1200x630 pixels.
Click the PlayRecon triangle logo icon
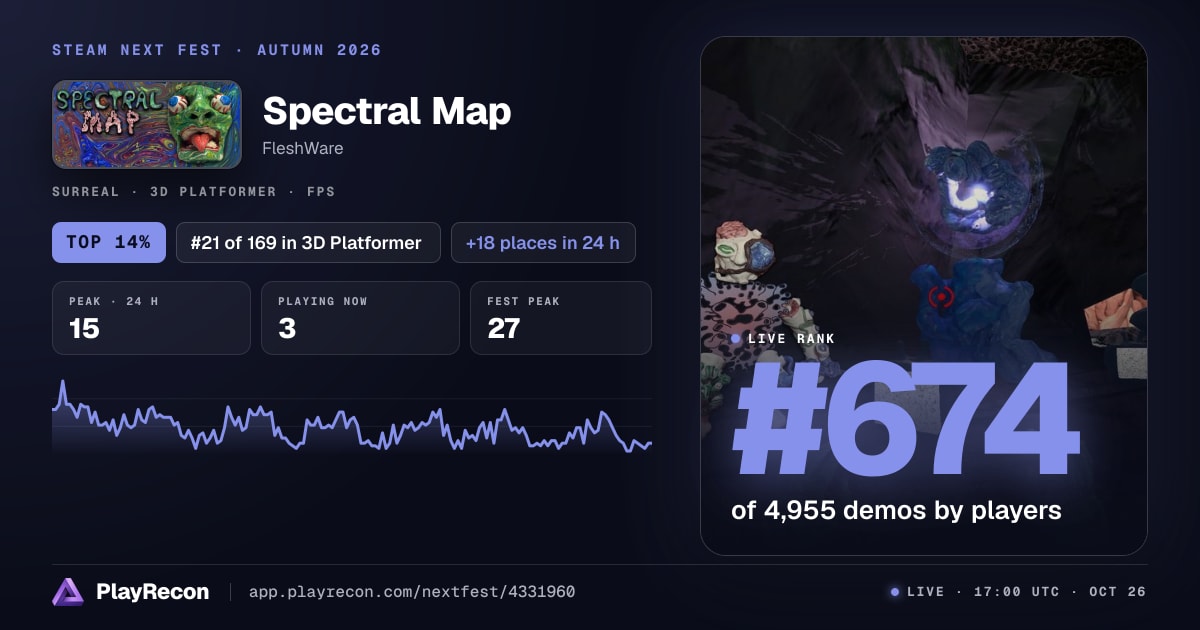(68, 592)
